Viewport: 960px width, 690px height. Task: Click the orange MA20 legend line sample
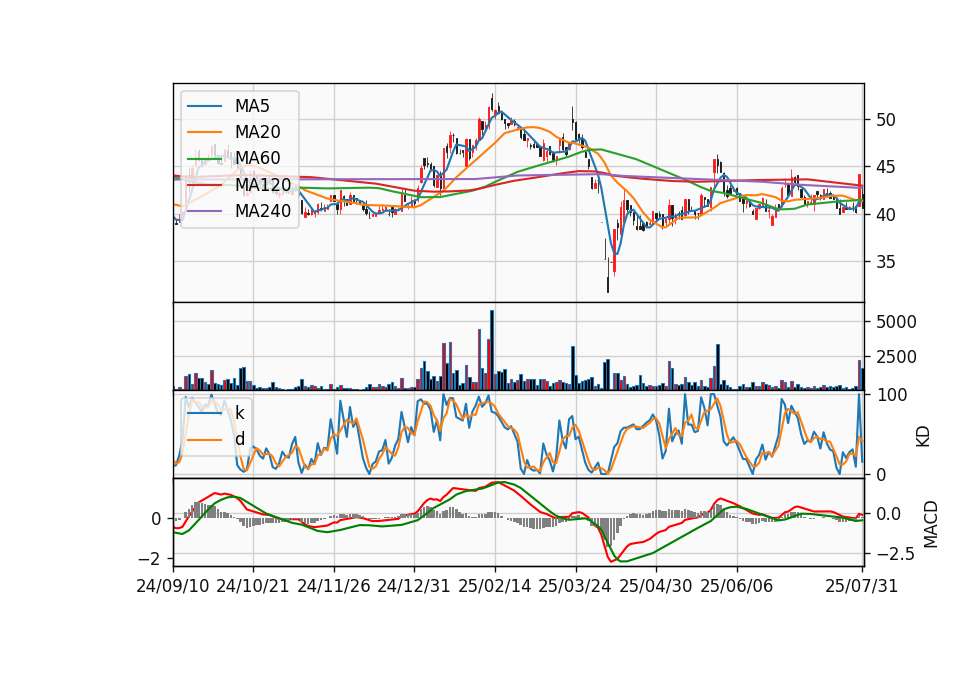[204, 132]
